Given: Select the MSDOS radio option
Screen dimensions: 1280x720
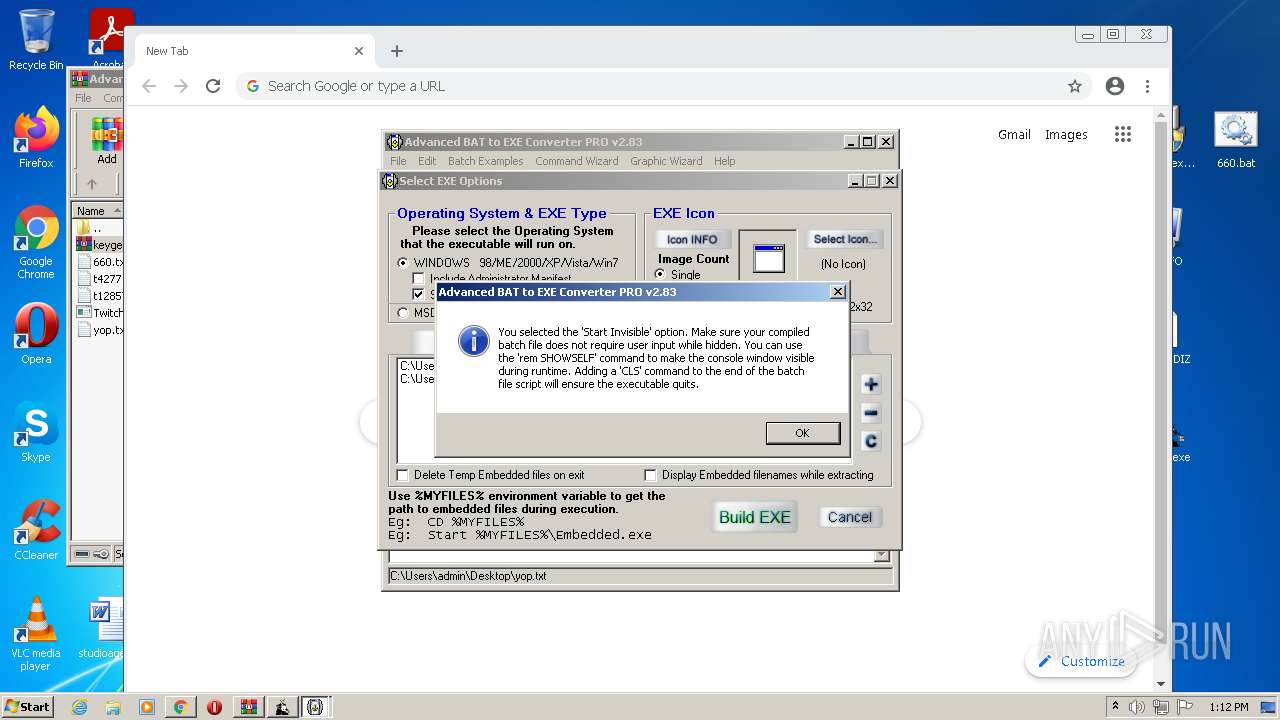Looking at the screenshot, I should pyautogui.click(x=403, y=312).
